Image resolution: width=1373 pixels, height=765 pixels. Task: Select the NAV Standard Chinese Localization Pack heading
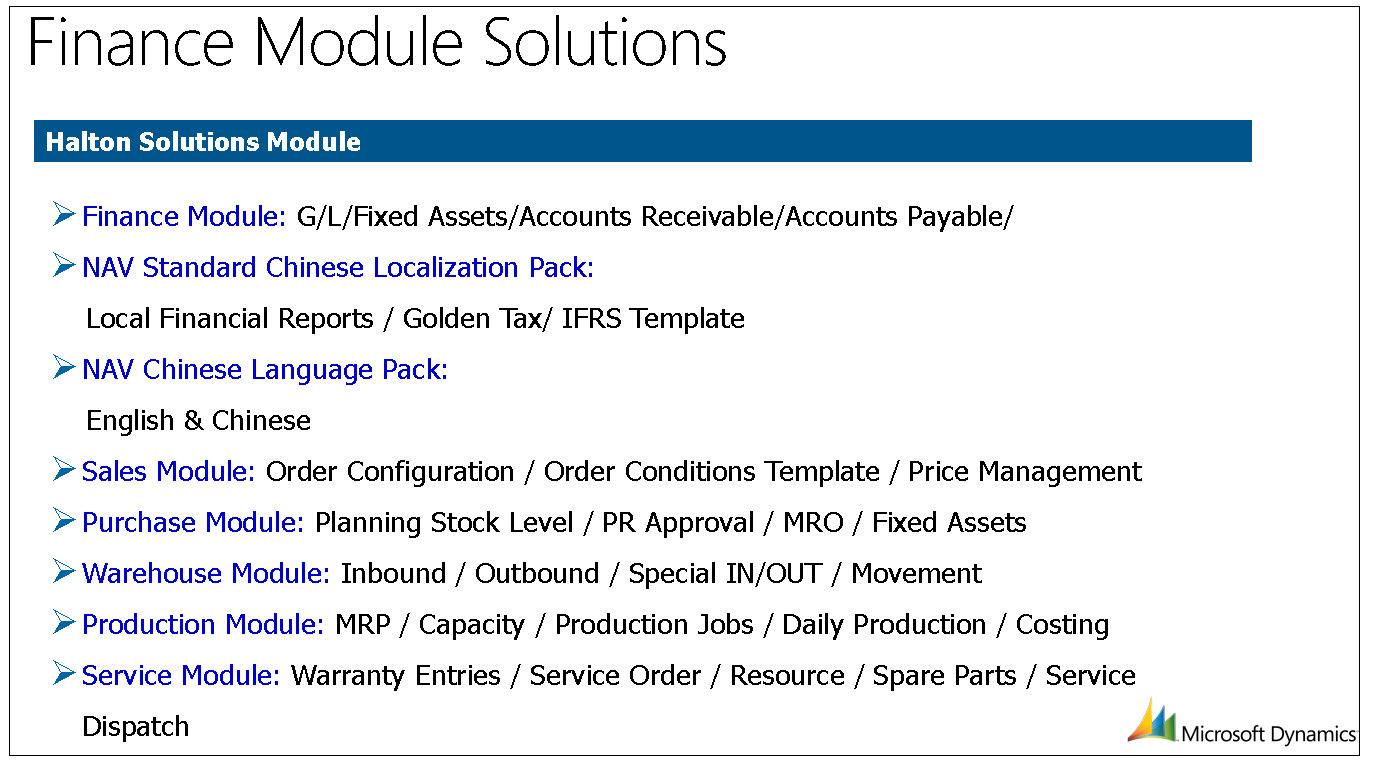tap(338, 268)
